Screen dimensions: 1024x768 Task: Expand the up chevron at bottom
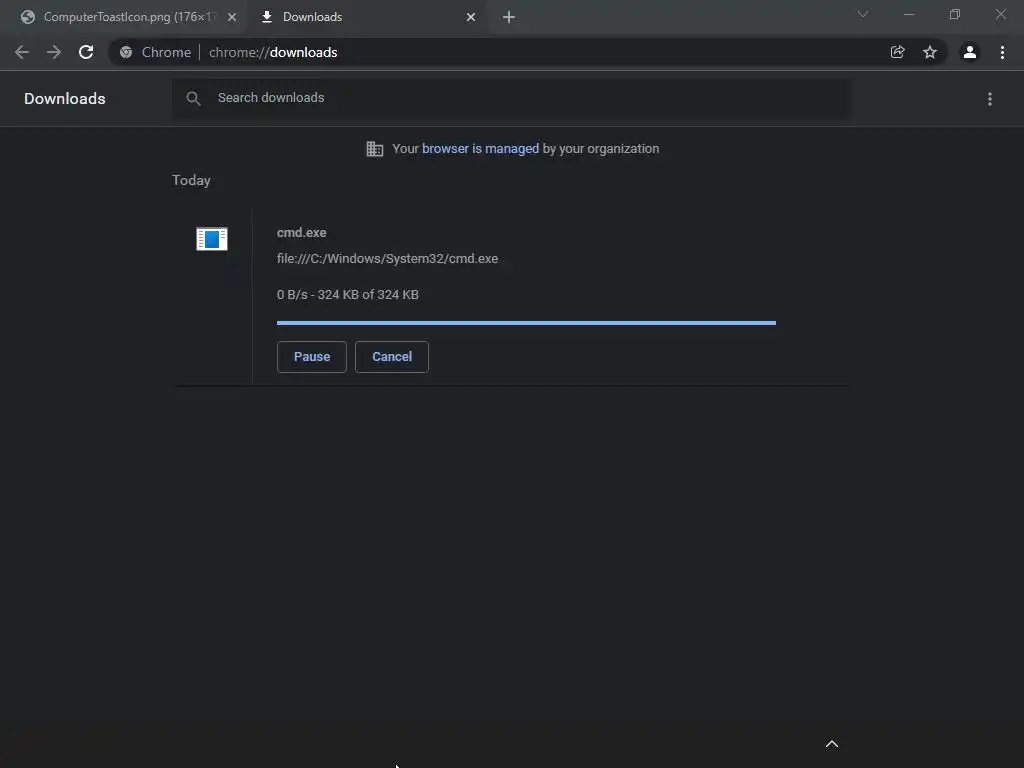click(x=832, y=744)
